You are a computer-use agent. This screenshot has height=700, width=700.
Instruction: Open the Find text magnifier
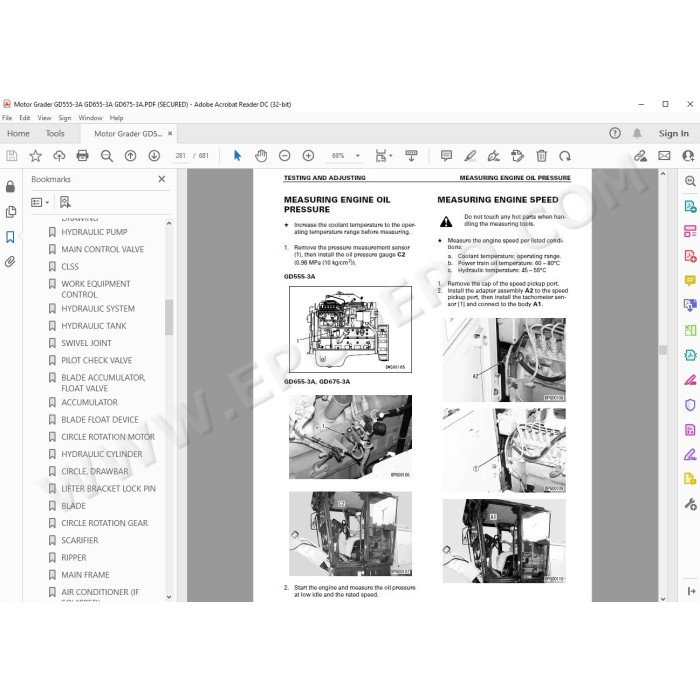[x=107, y=156]
